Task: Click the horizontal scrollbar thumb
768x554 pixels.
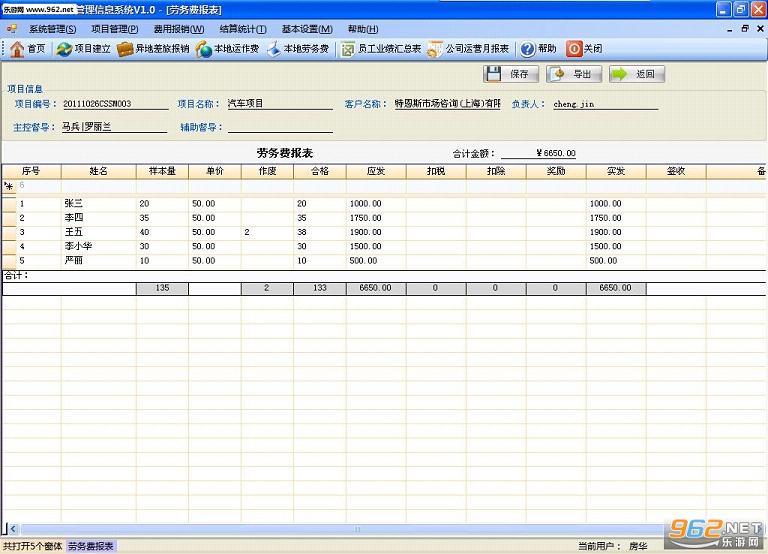Action: point(357,529)
